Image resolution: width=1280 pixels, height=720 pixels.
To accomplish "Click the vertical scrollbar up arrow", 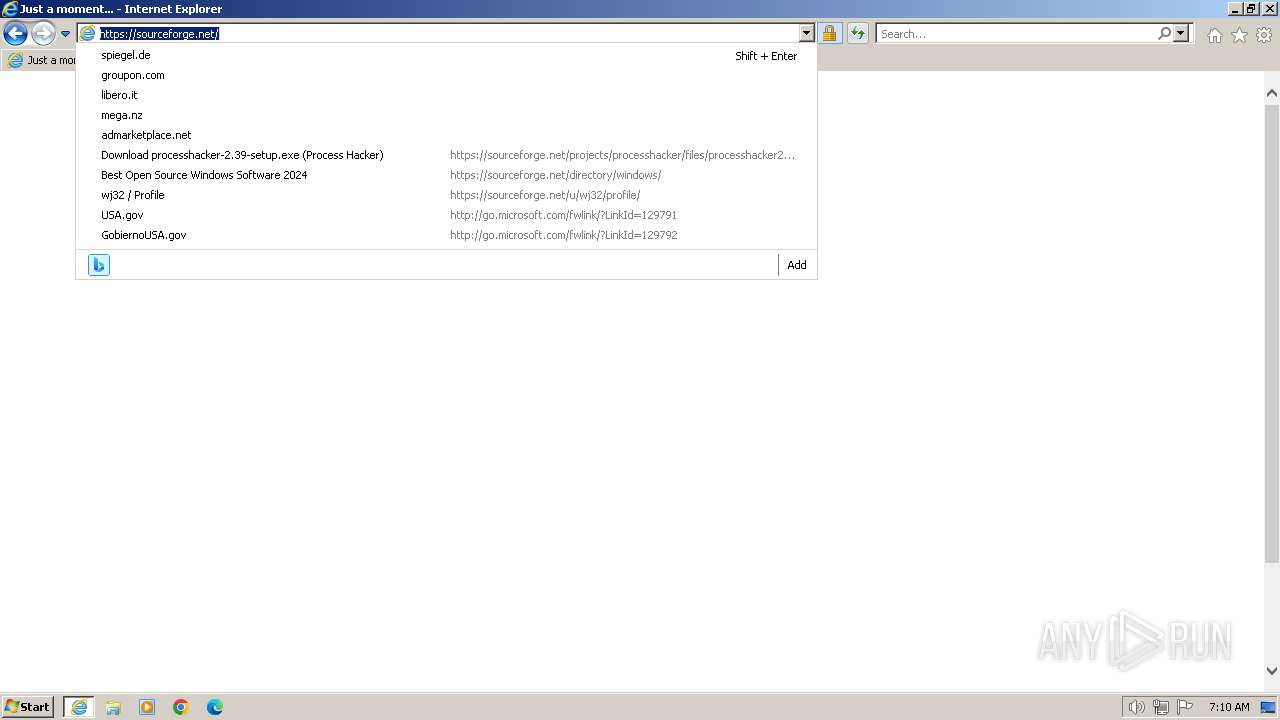I will tap(1272, 94).
